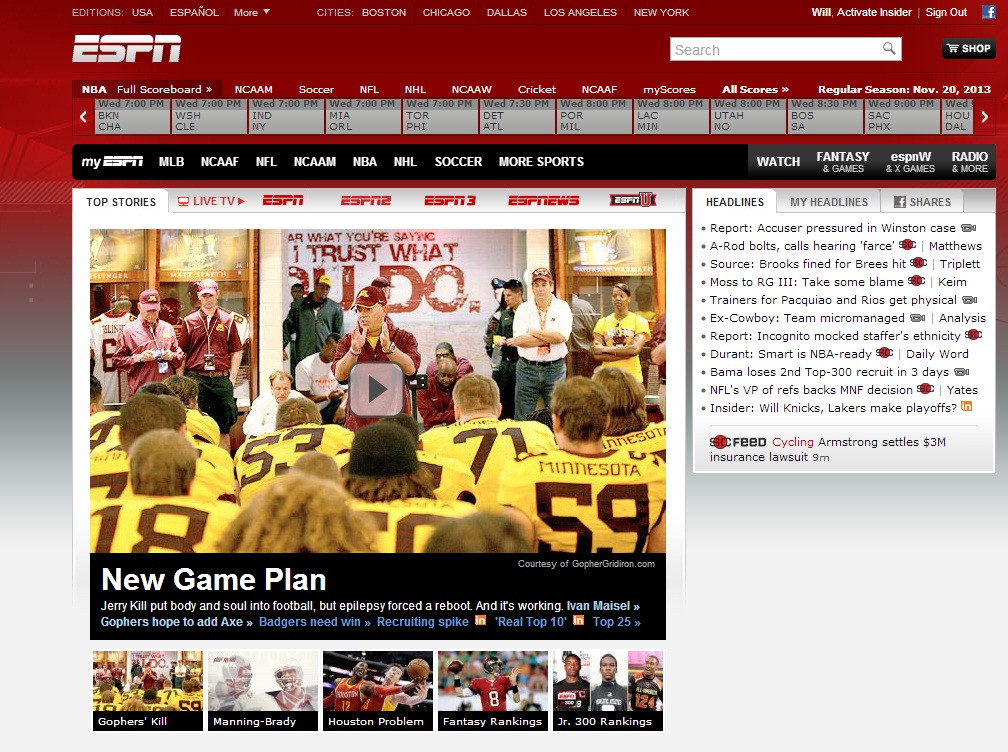Click video icon beside Pacquiao trainers headline
The width and height of the screenshot is (1008, 752).
[970, 300]
